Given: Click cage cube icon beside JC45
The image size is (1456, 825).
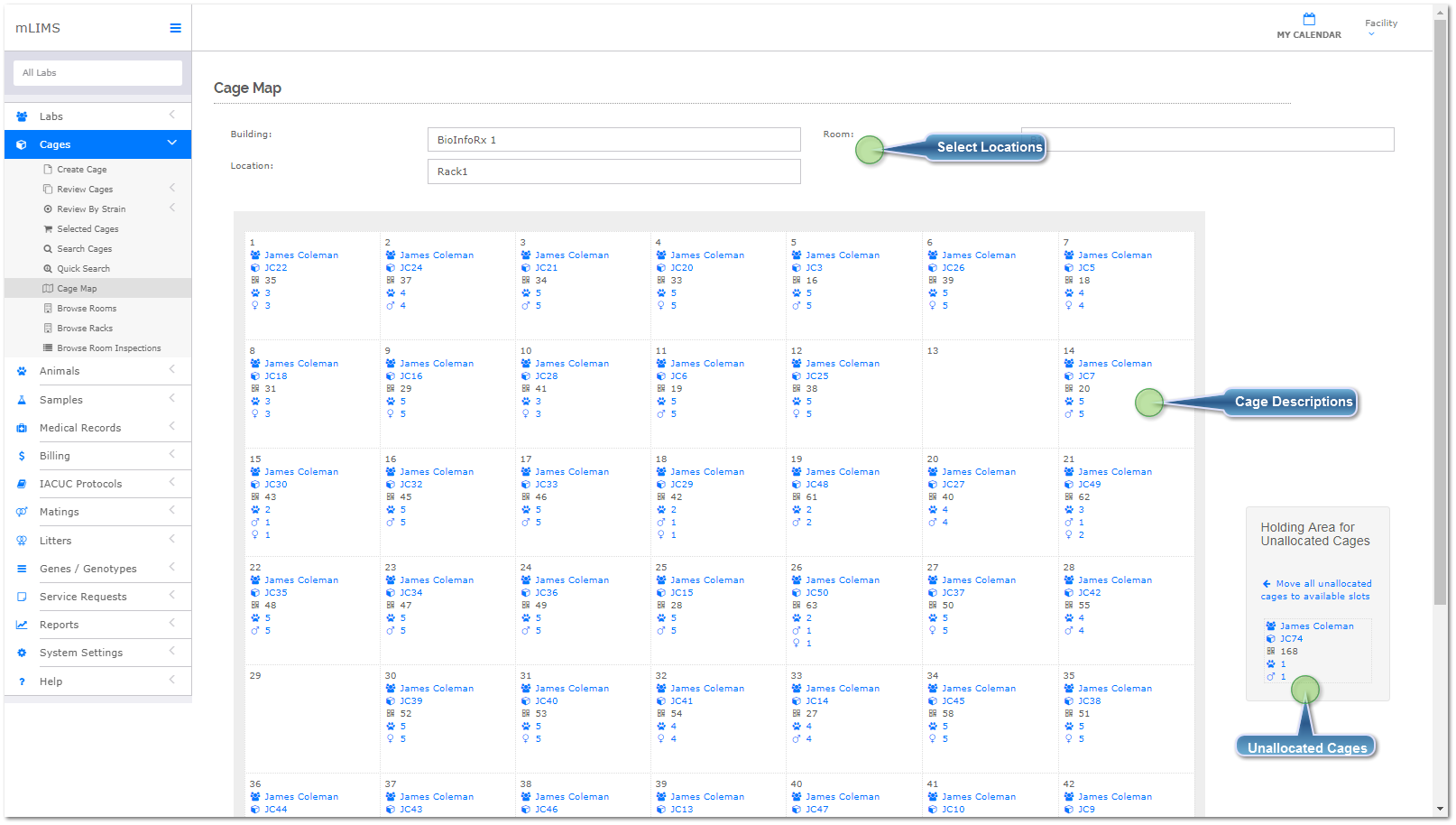Looking at the screenshot, I should (x=933, y=701).
